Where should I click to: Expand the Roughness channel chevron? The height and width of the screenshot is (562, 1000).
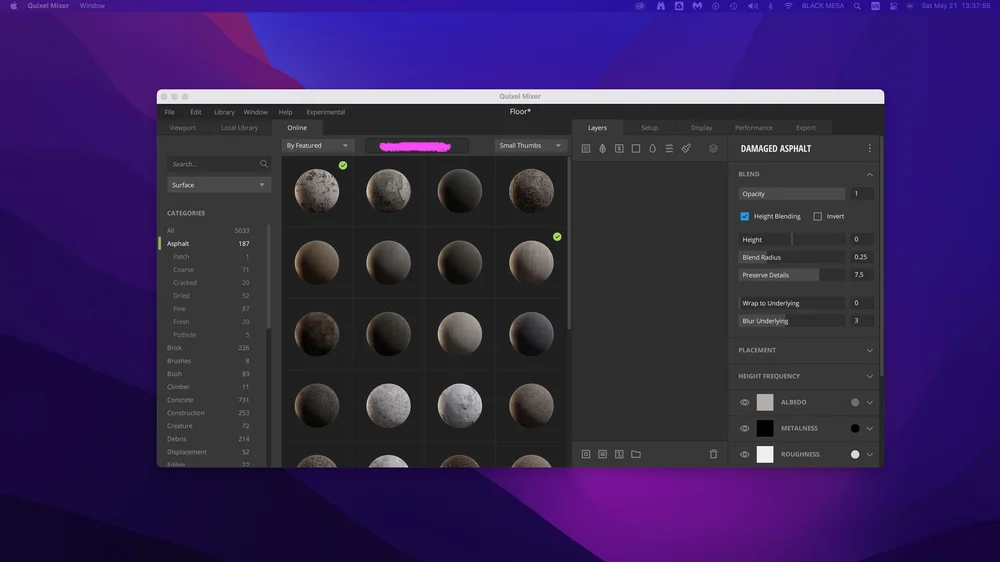869,455
